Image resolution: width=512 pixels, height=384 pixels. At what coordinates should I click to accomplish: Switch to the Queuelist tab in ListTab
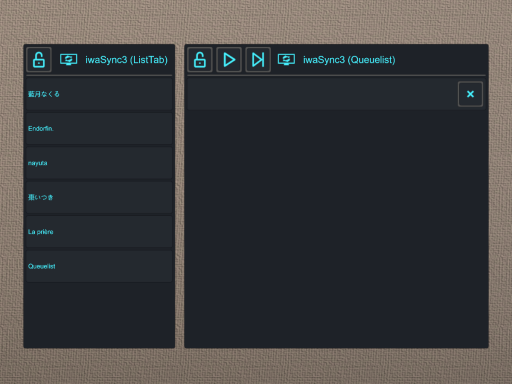[99, 266]
